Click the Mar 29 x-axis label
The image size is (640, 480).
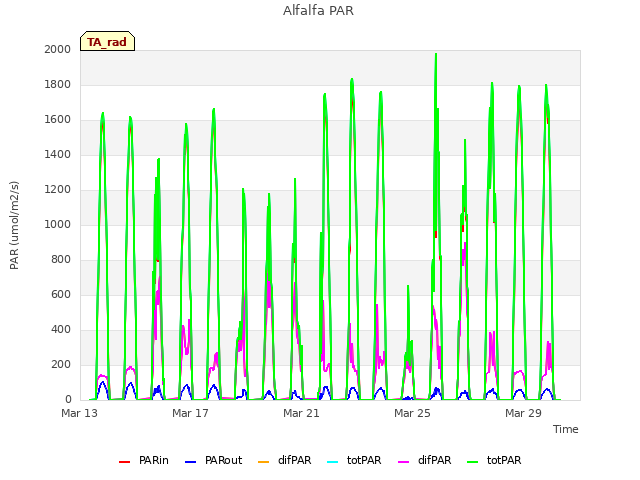(x=523, y=413)
